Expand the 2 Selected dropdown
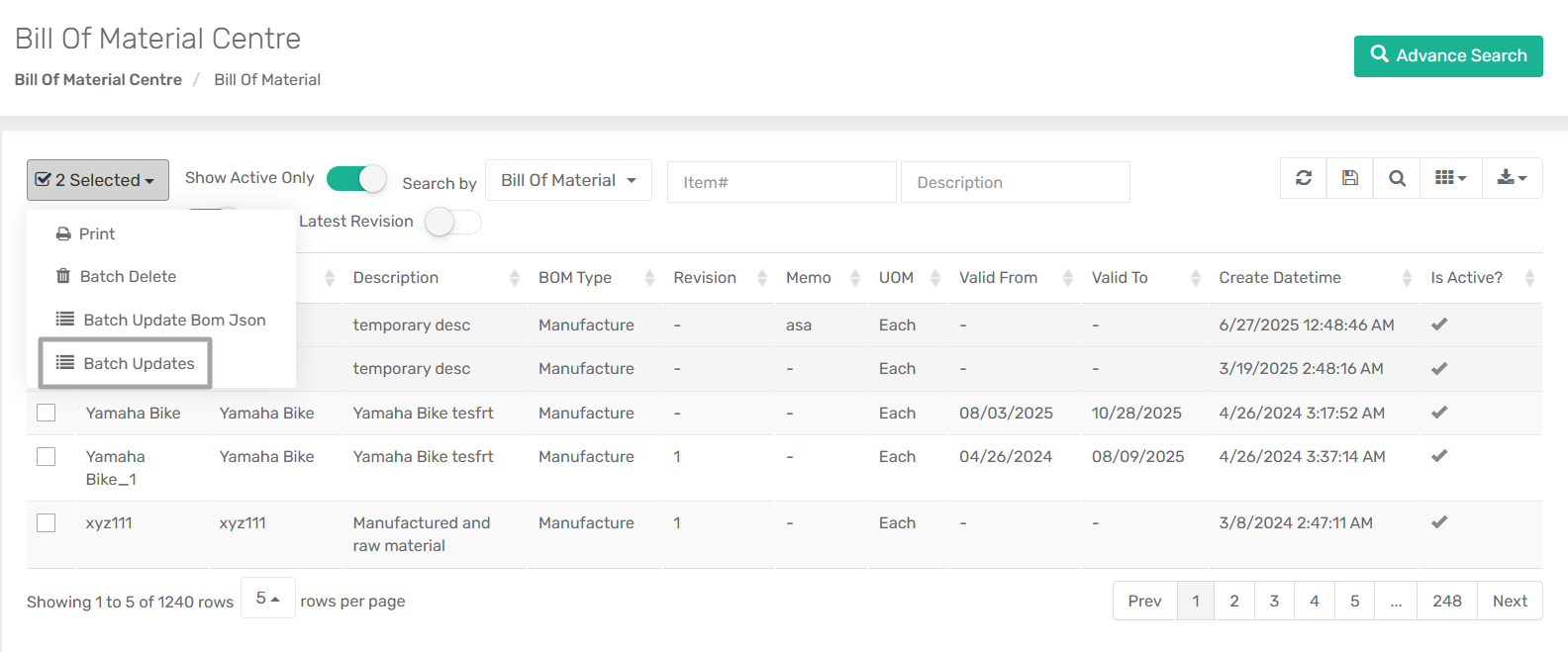 point(97,180)
